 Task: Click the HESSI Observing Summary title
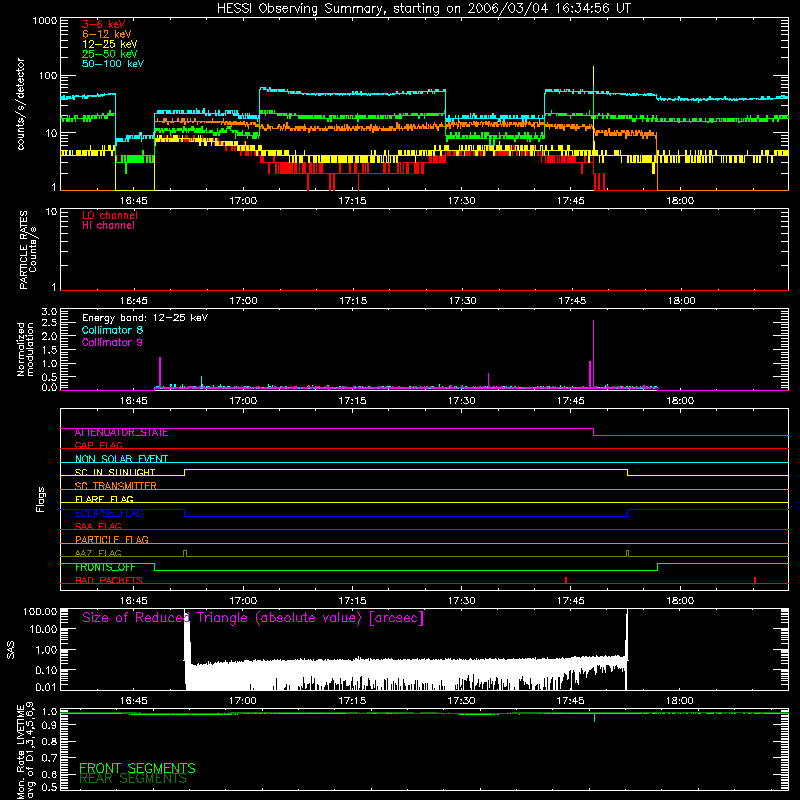pos(423,8)
